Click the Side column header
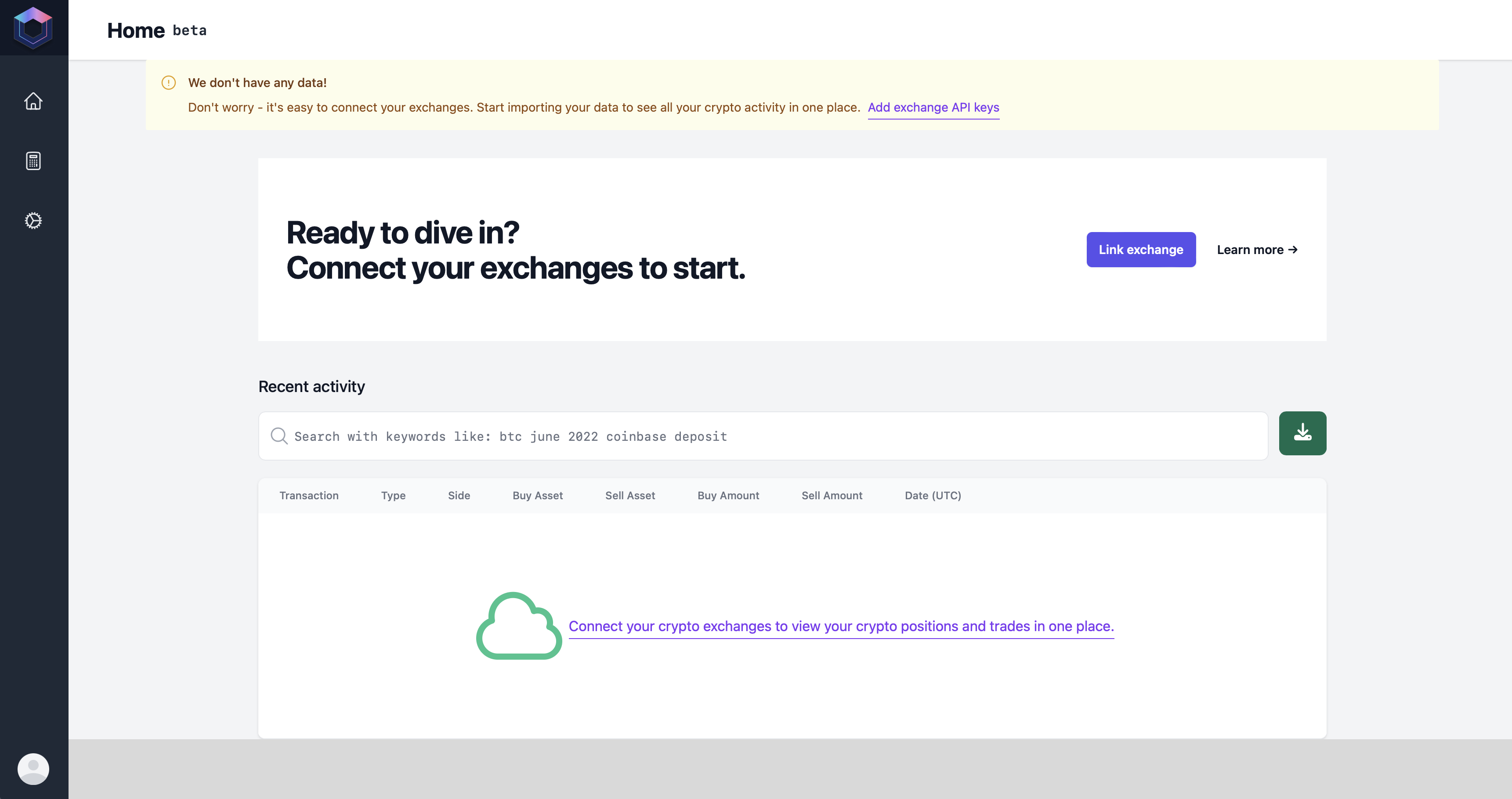This screenshot has height=799, width=1512. [x=459, y=495]
